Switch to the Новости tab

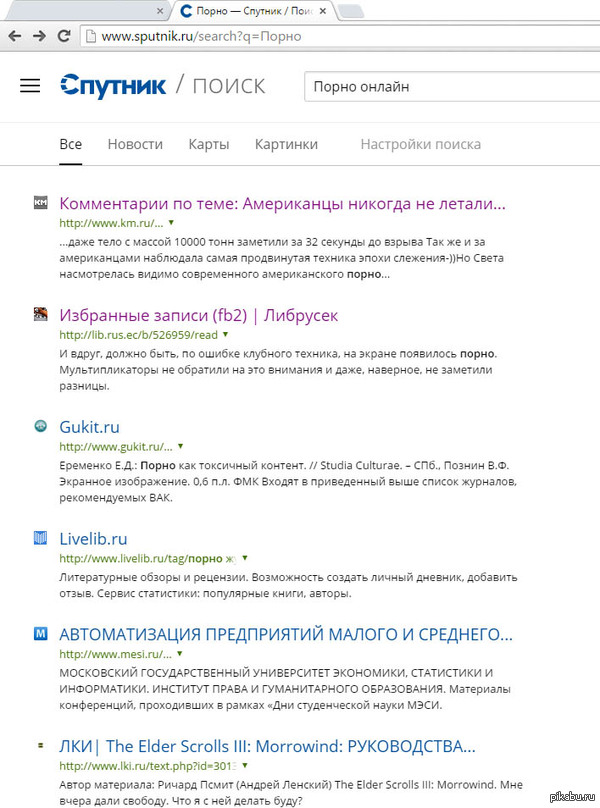pyautogui.click(x=135, y=144)
